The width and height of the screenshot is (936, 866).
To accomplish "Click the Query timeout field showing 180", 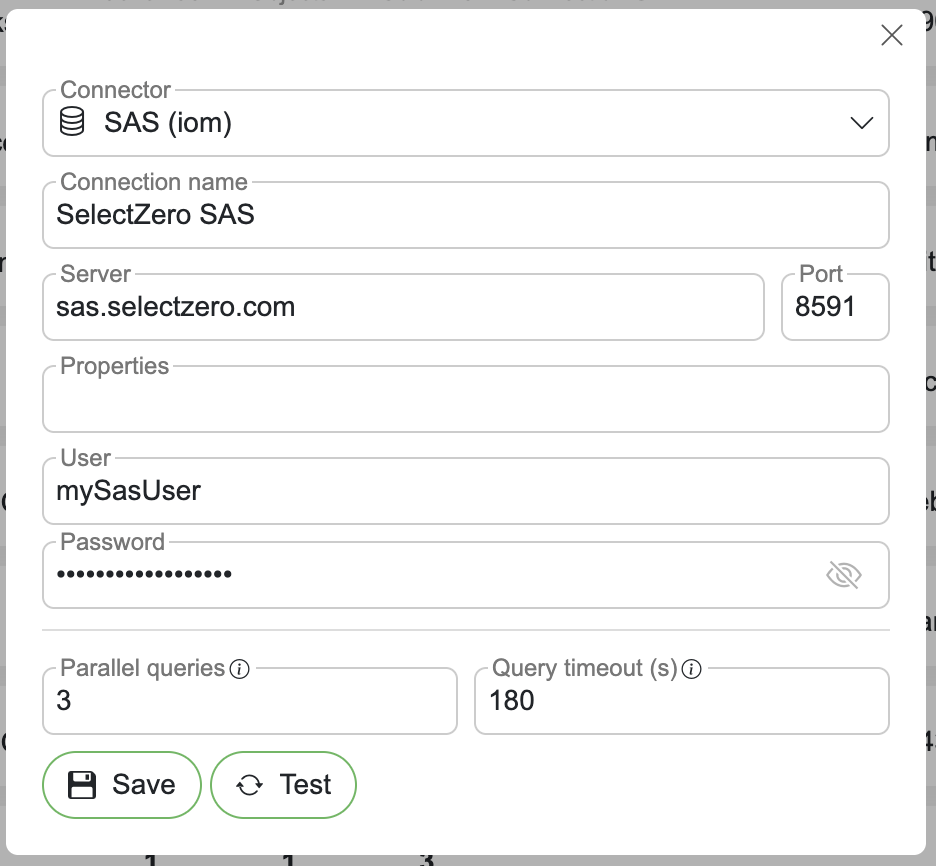I will click(681, 701).
